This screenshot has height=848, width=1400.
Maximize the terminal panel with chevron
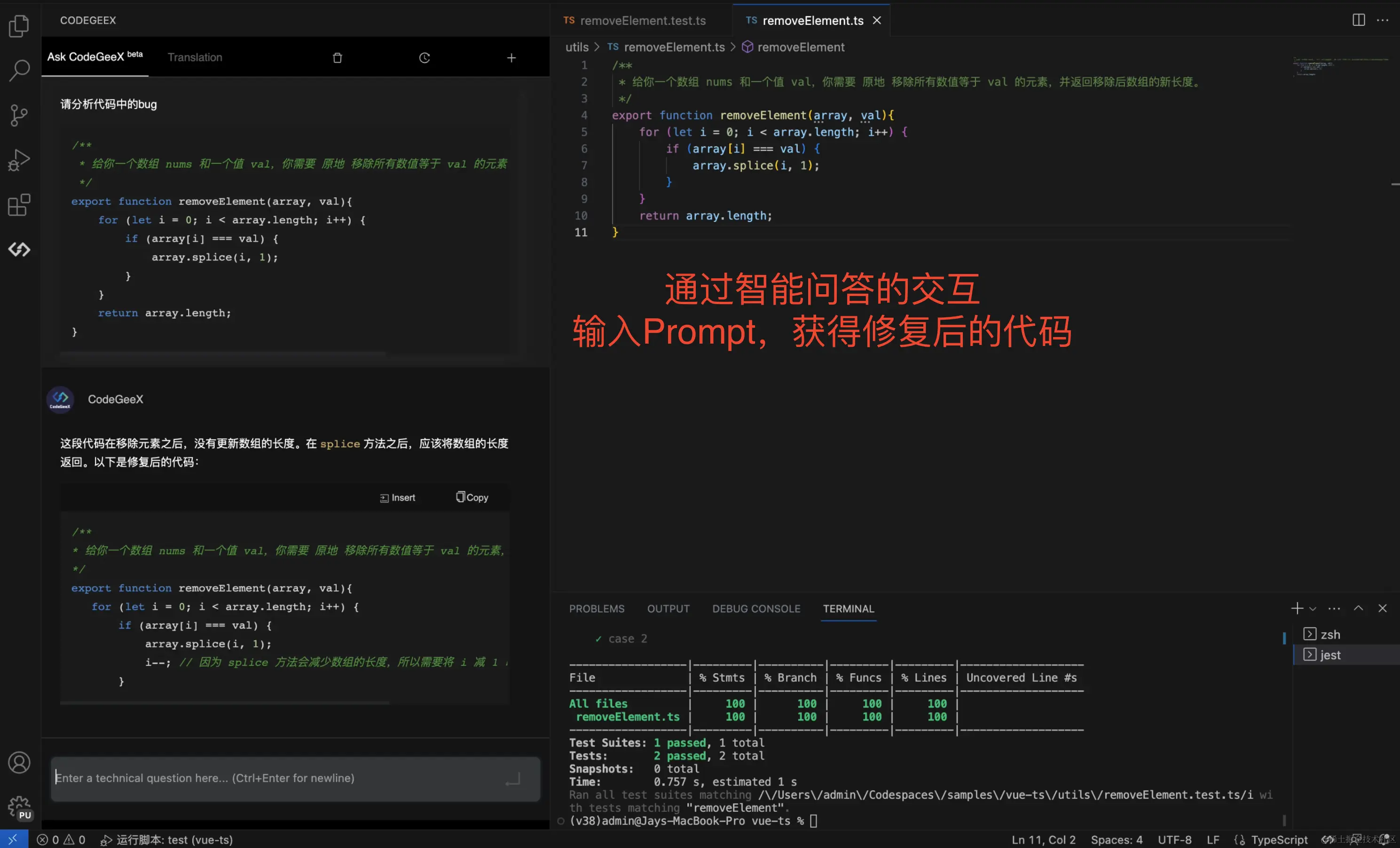[1358, 608]
